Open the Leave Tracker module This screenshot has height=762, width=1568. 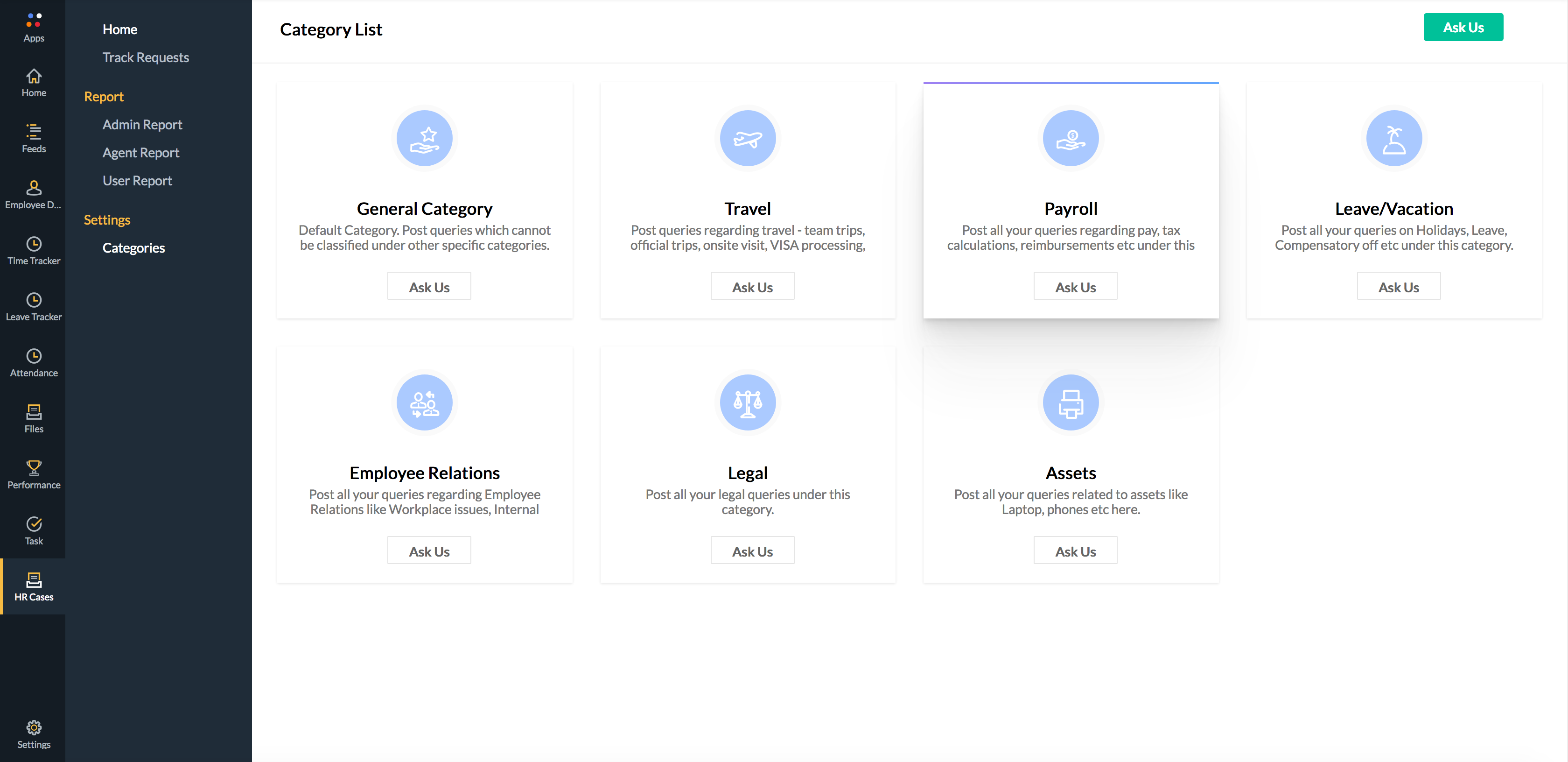[x=34, y=306]
